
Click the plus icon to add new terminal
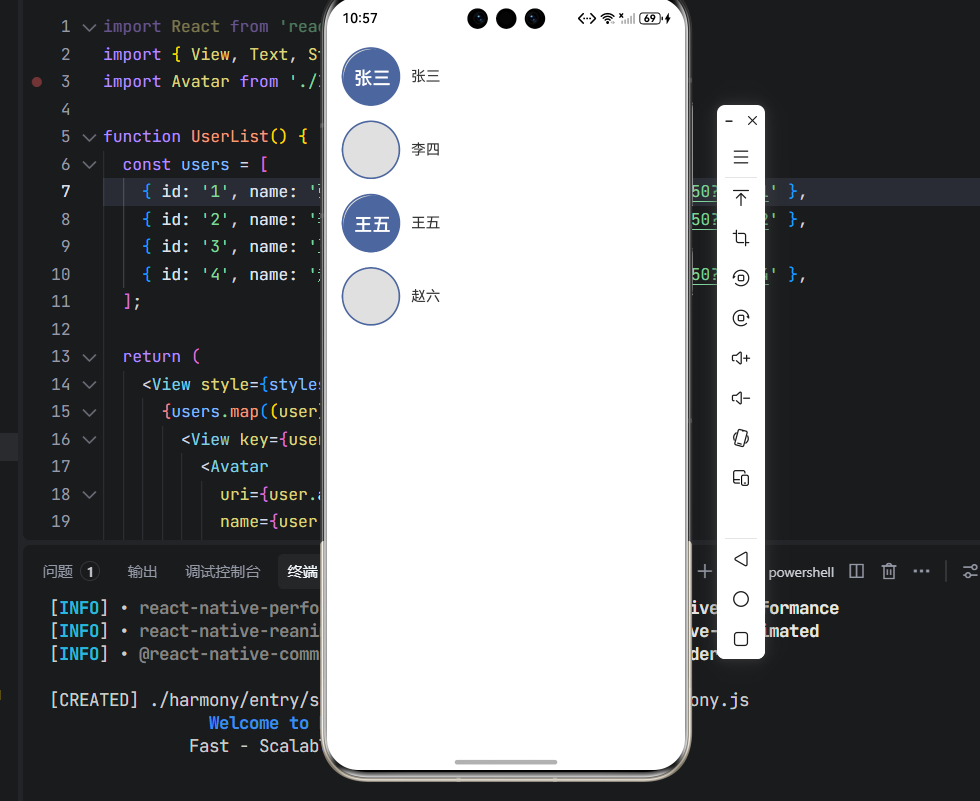[x=704, y=571]
